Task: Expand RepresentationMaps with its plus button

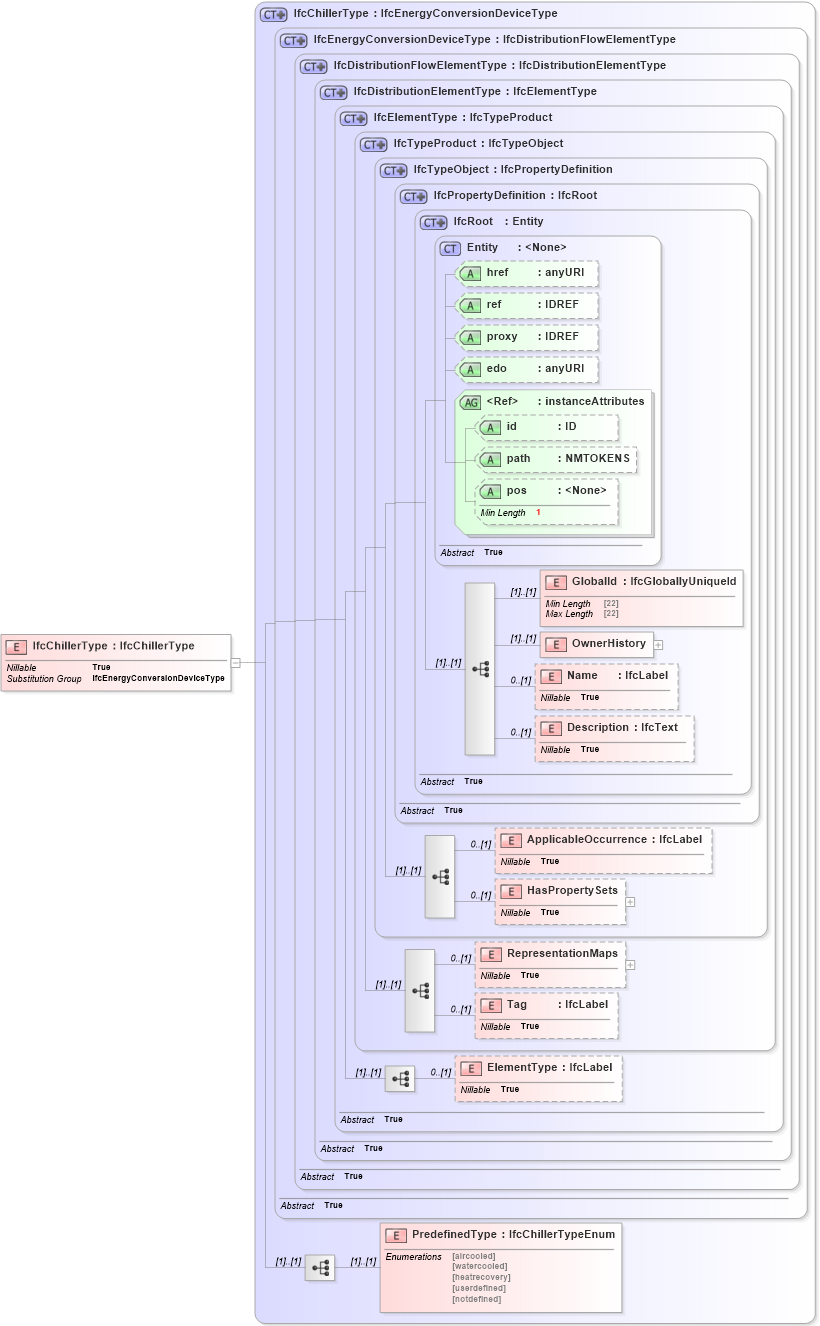Action: 632,963
